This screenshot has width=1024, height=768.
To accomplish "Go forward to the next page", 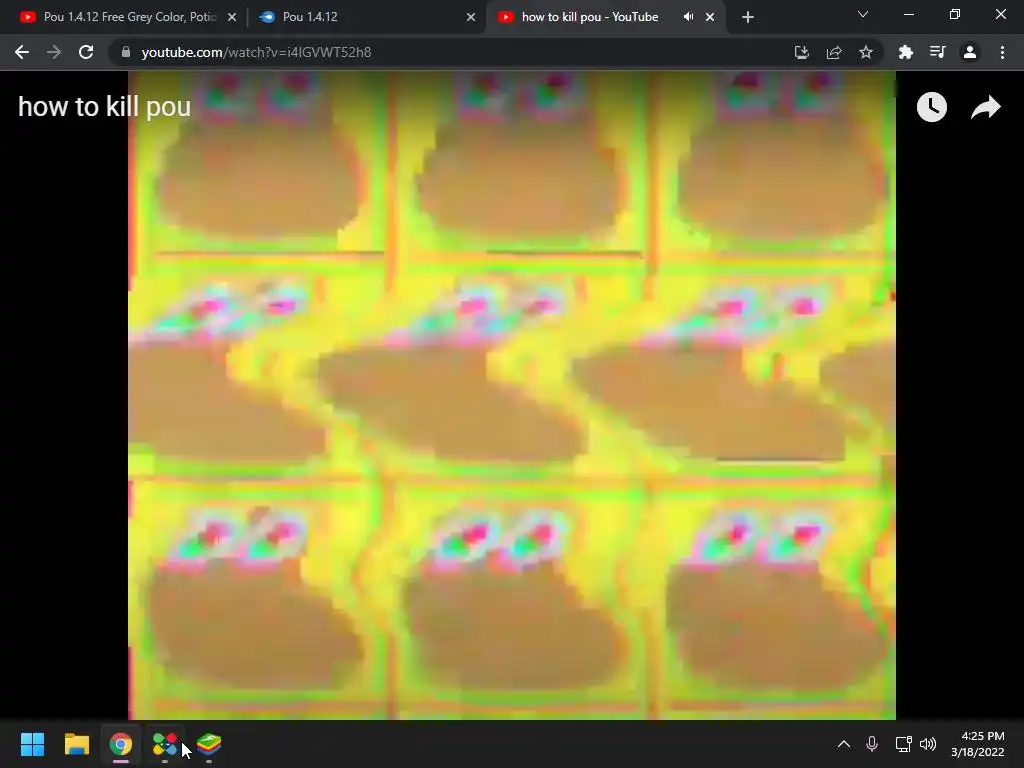I will pos(54,52).
